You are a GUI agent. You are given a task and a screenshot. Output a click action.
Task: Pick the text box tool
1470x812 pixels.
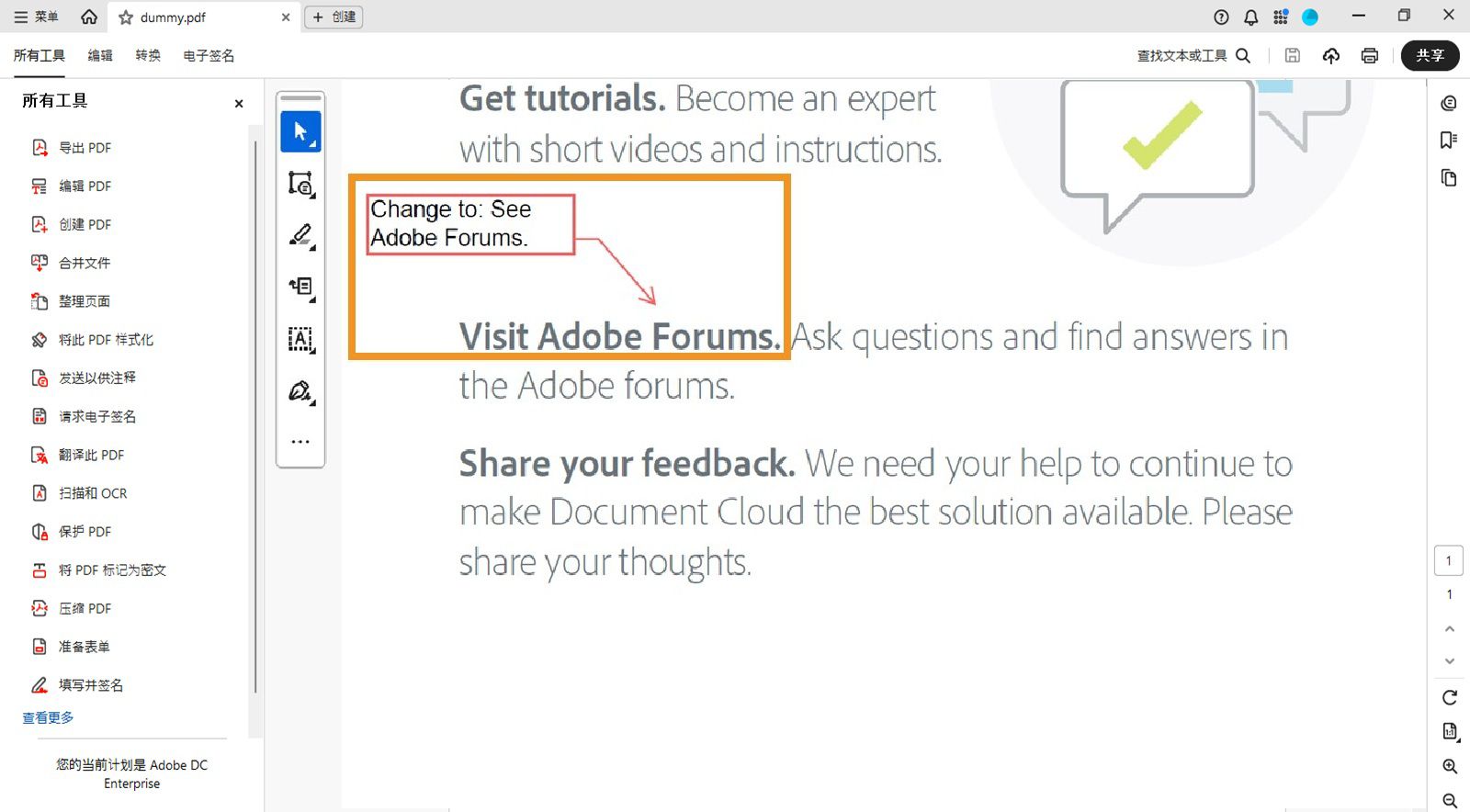click(300, 339)
